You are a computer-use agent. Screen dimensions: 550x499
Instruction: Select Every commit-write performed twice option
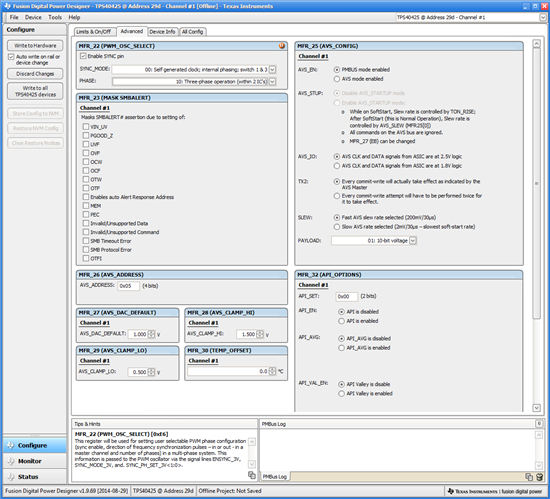click(x=337, y=196)
